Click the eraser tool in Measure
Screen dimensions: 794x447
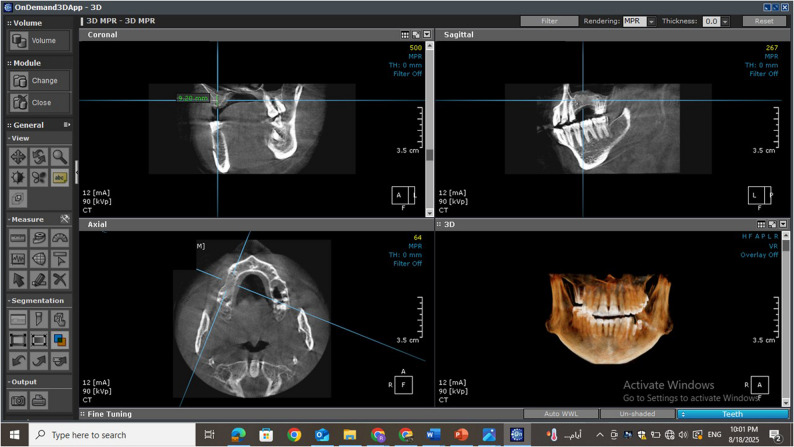pos(39,279)
